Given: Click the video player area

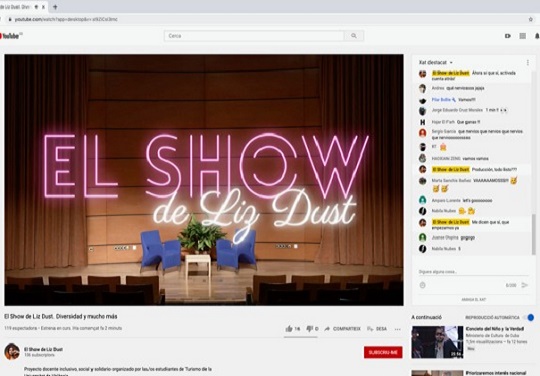Looking at the screenshot, I should coord(204,180).
